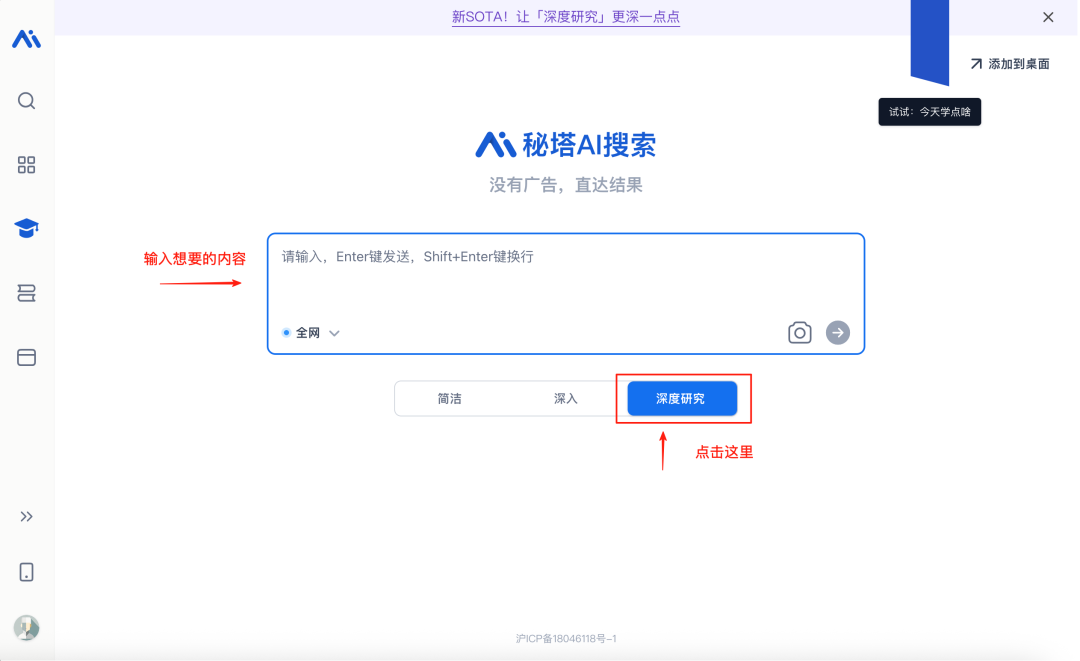Viewport: 1080px width, 661px height.
Task: Open the four-squares apps icon in the sidebar
Action: coord(26,165)
